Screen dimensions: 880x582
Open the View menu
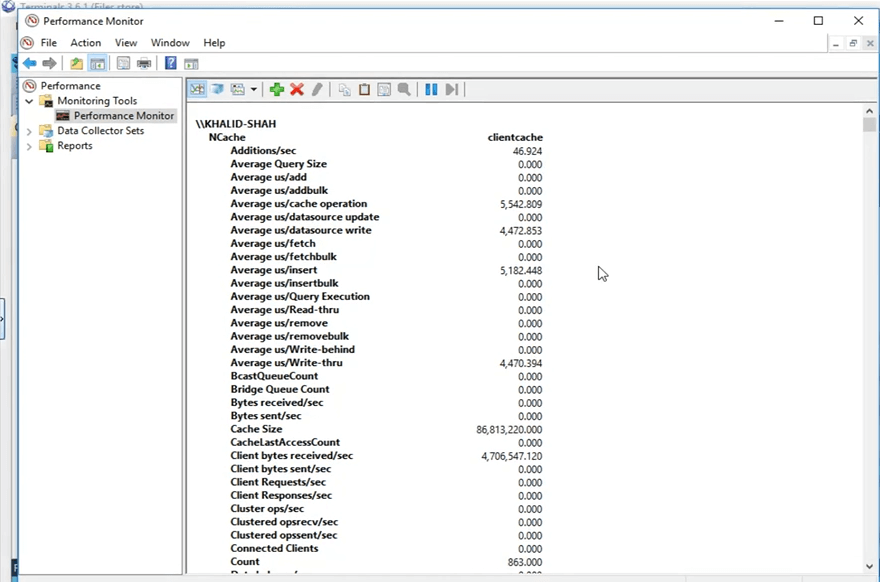pos(126,43)
